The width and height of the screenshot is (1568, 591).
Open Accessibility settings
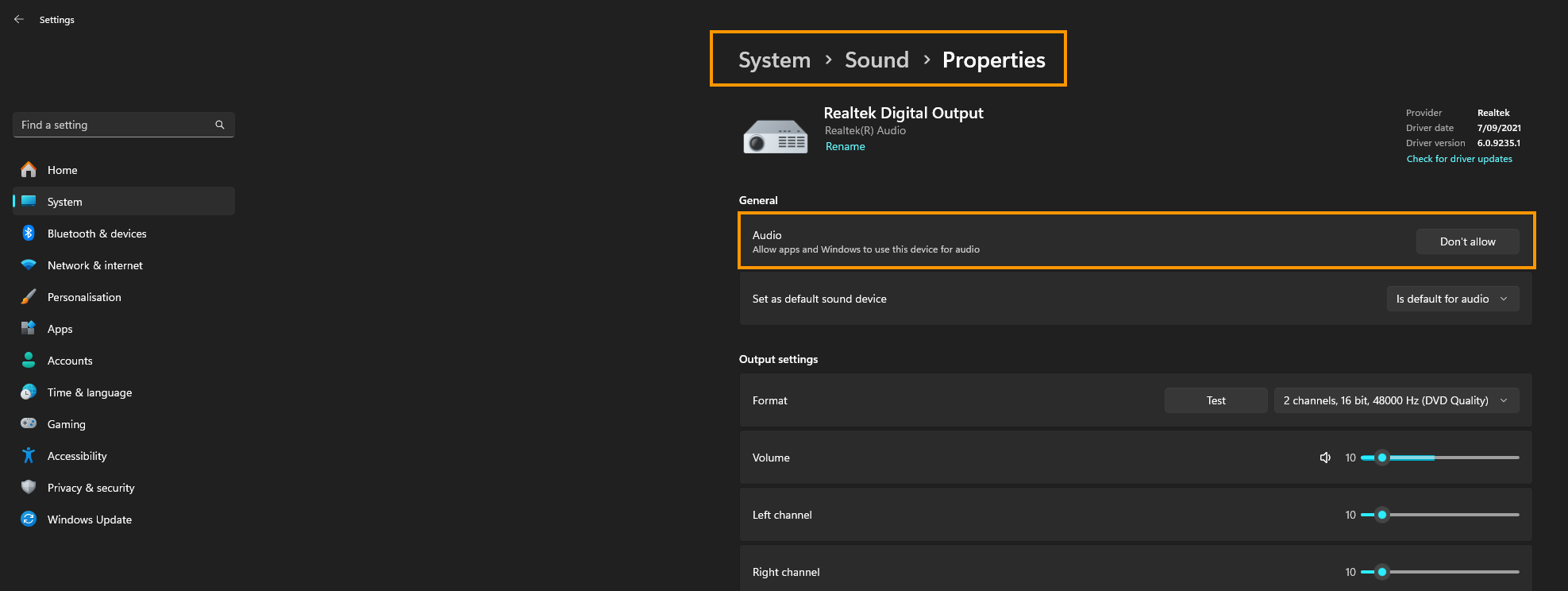pos(124,456)
